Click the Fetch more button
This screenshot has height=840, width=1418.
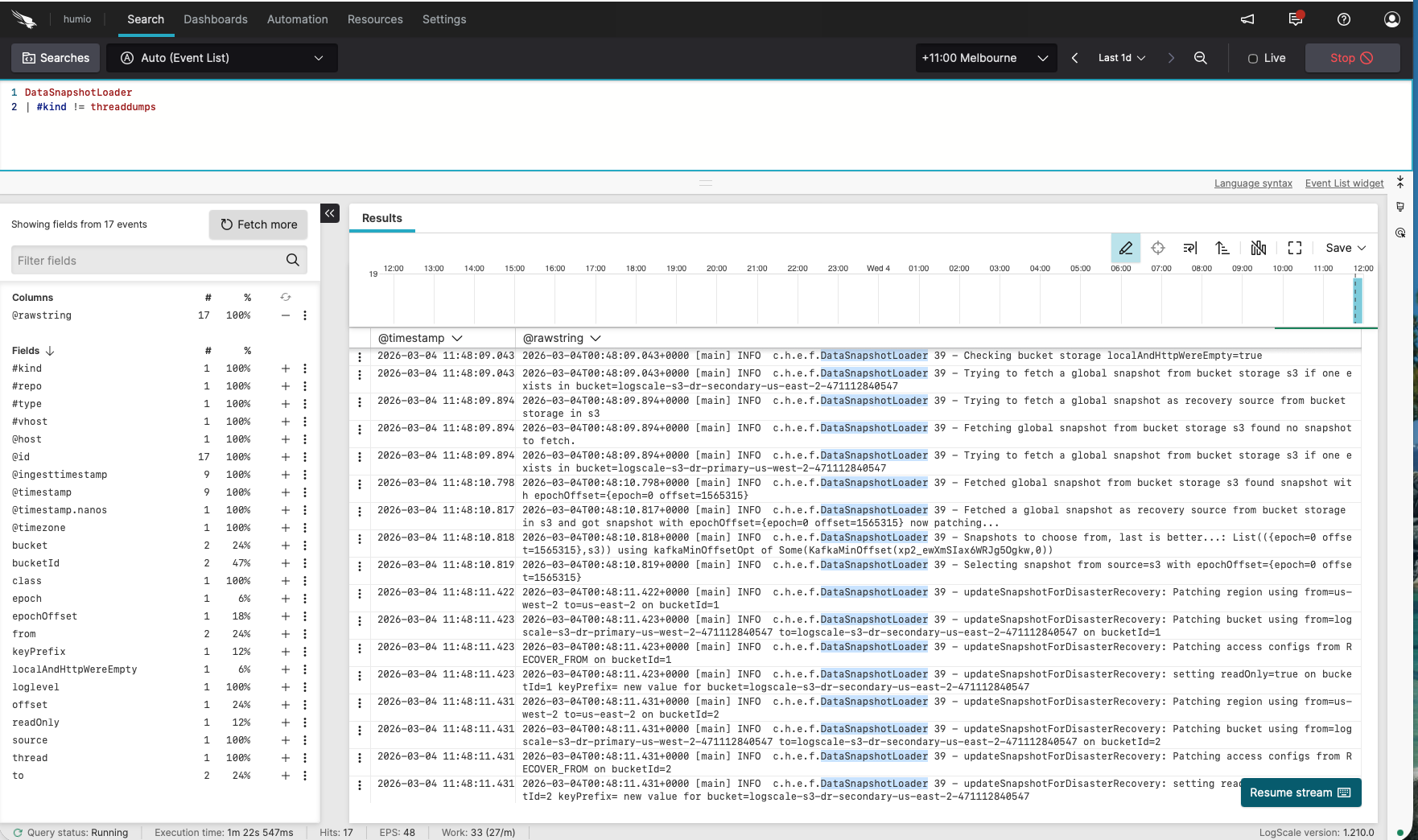tap(258, 224)
